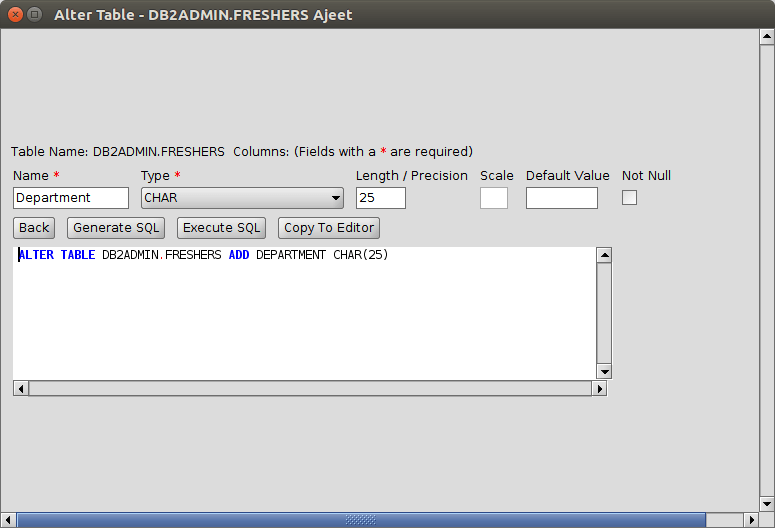This screenshot has height=528, width=775.
Task: Click inside the ALTER TABLE SQL text area
Action: pyautogui.click(x=300, y=310)
